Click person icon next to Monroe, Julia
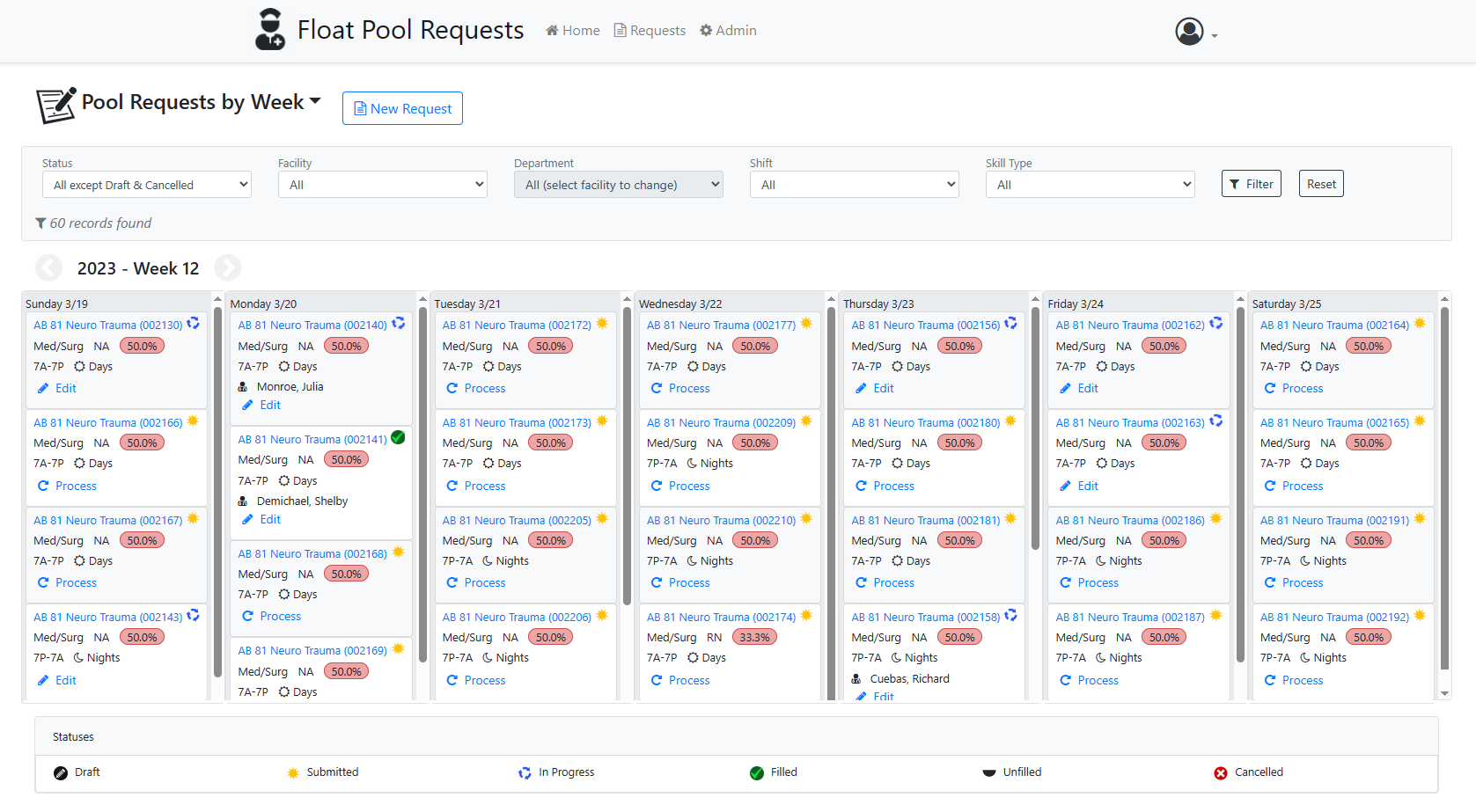 click(x=243, y=387)
